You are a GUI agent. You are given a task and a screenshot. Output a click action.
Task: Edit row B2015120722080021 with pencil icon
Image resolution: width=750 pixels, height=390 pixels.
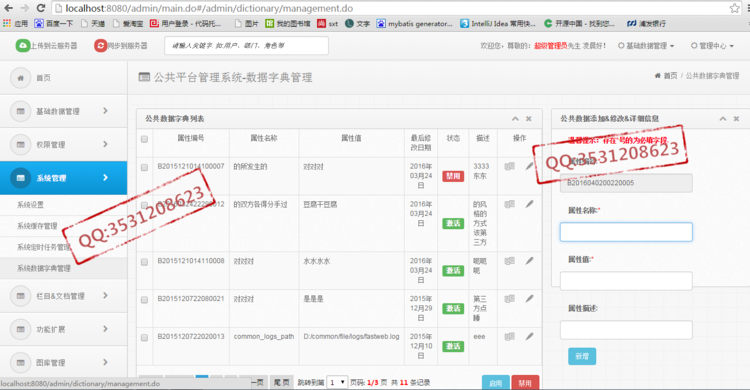tap(529, 299)
